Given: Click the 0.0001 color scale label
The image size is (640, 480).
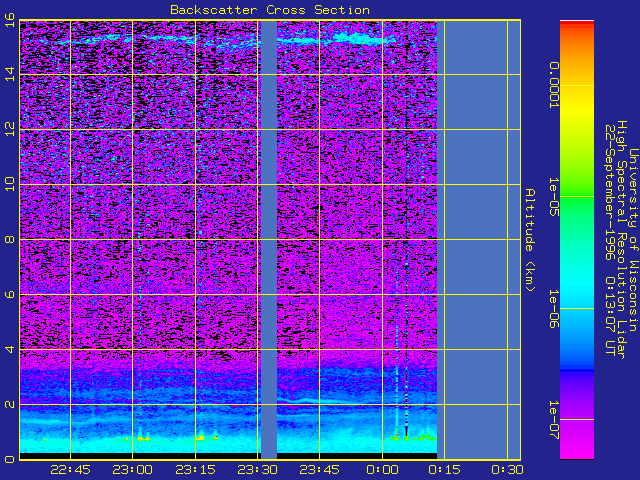Looking at the screenshot, I should 553,85.
